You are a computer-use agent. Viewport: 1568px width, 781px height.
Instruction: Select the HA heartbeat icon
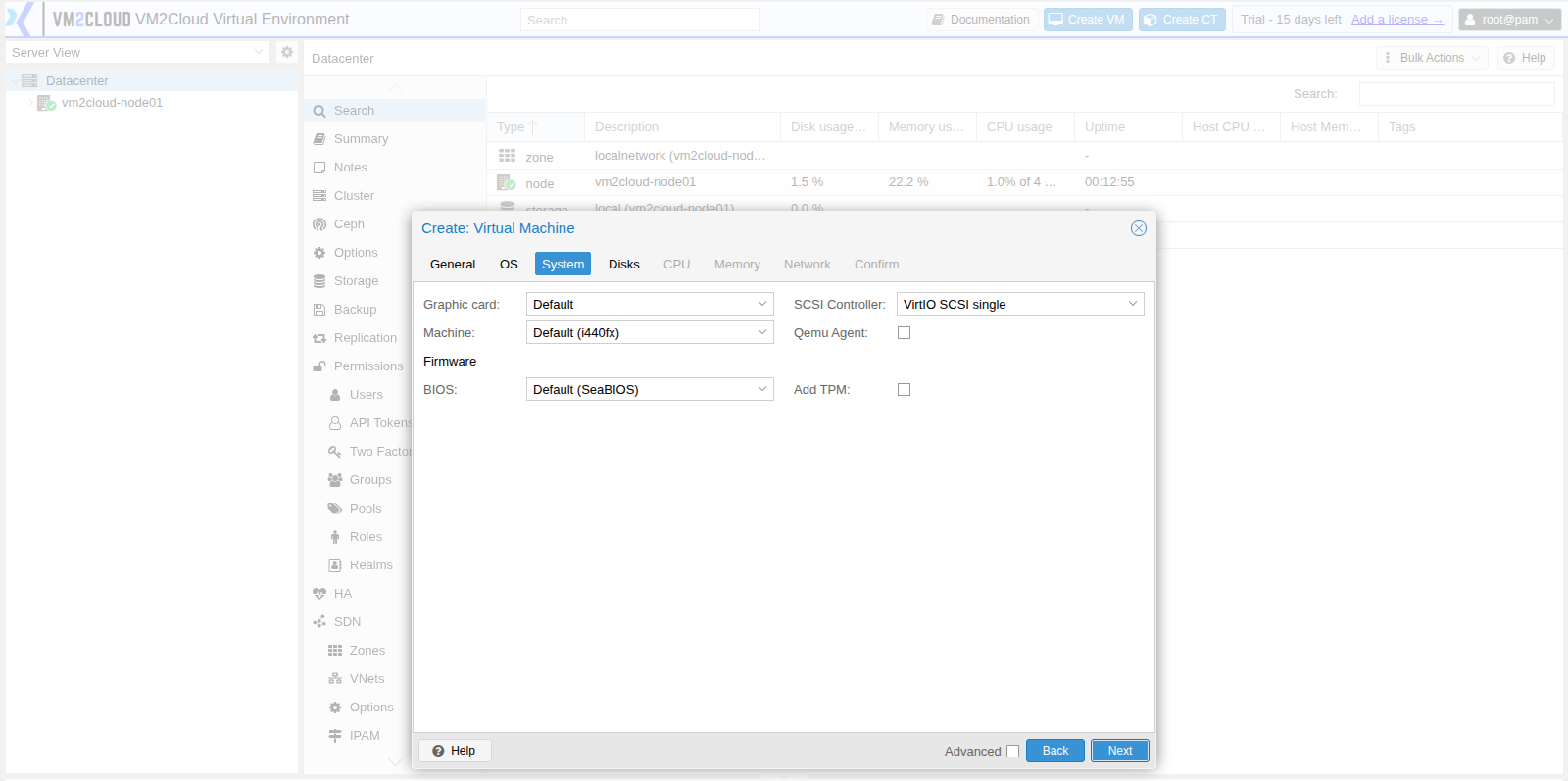319,594
